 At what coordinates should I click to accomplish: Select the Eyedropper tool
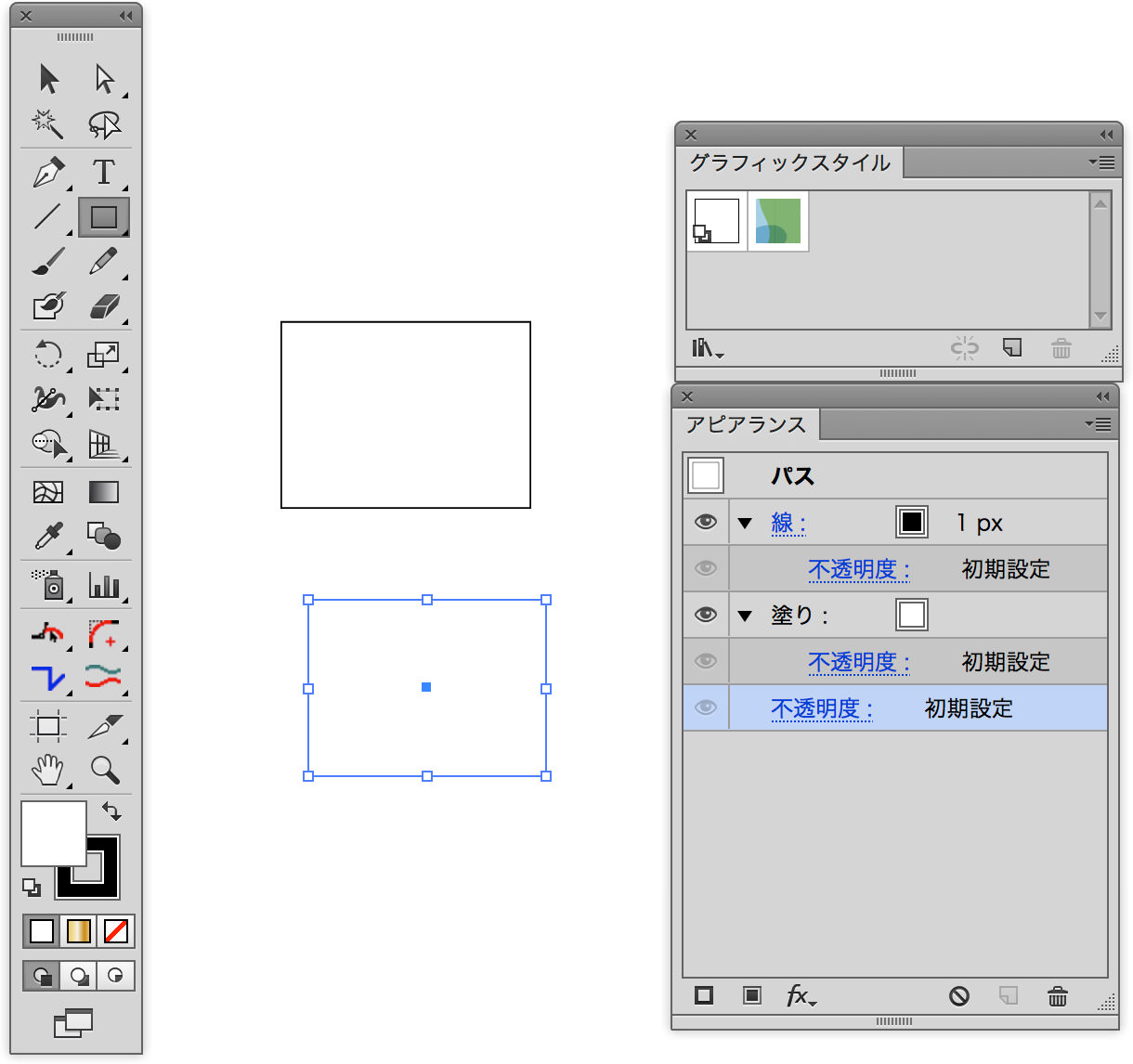pyautogui.click(x=48, y=537)
